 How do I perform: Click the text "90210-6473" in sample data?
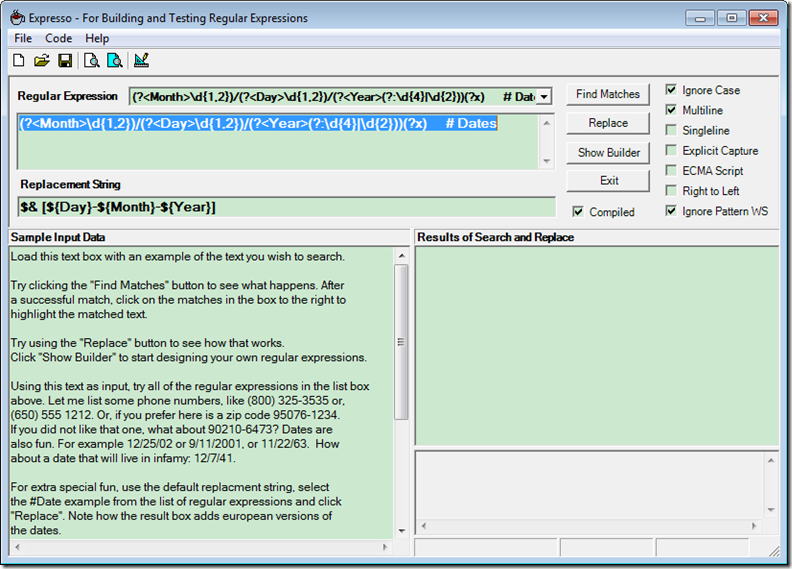[x=240, y=430]
